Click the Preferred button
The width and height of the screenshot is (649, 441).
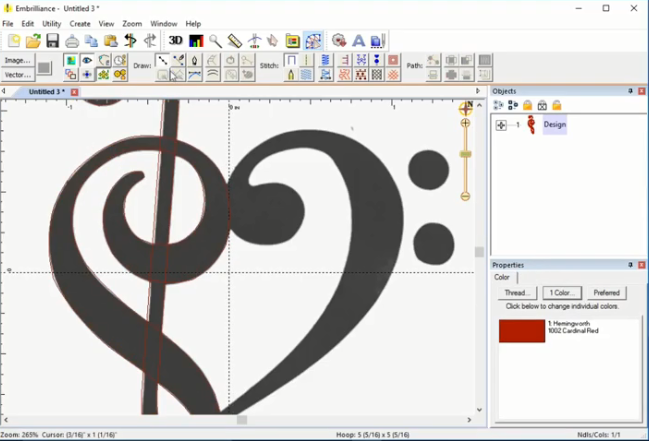606,293
